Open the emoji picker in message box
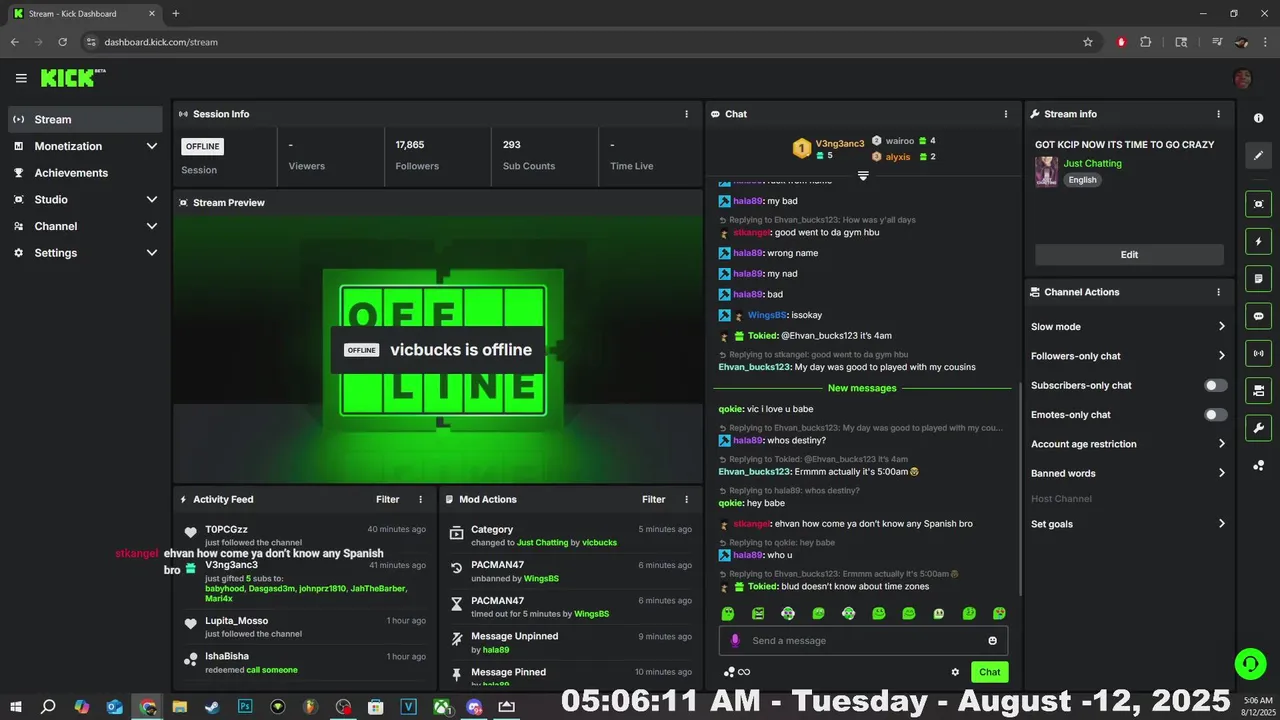Viewport: 1280px width, 720px height. pyautogui.click(x=992, y=641)
